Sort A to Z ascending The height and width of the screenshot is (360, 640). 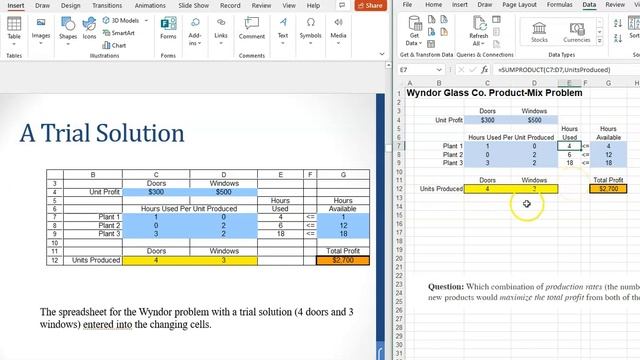[618, 24]
